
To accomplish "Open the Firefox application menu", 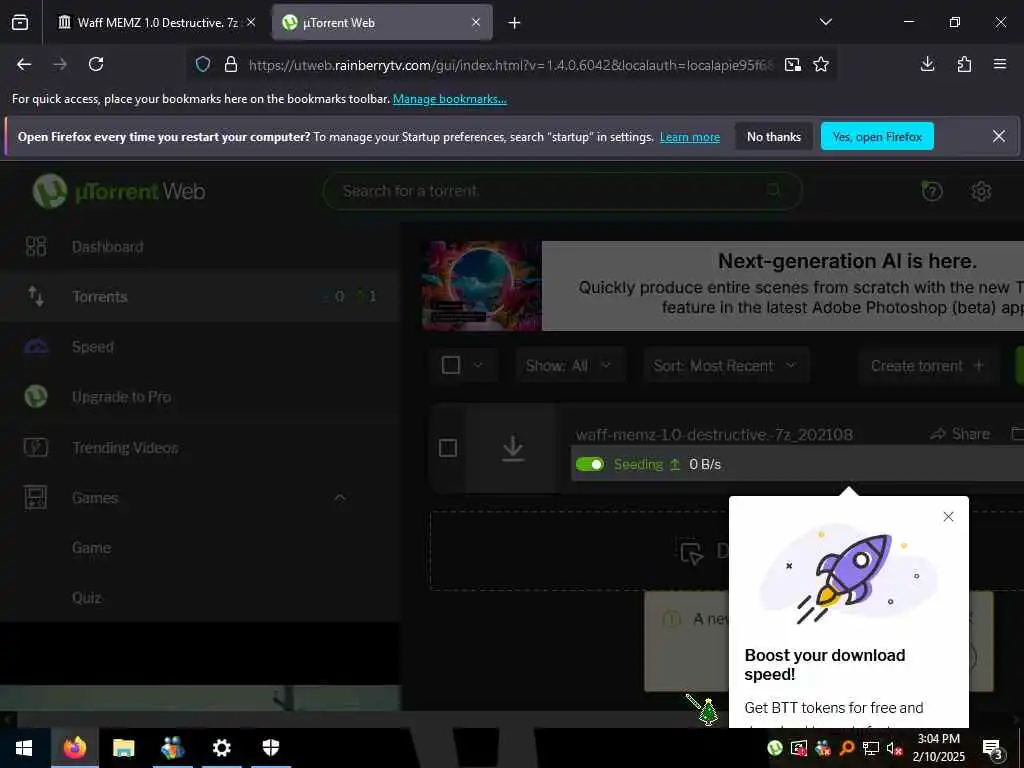I will (x=999, y=64).
